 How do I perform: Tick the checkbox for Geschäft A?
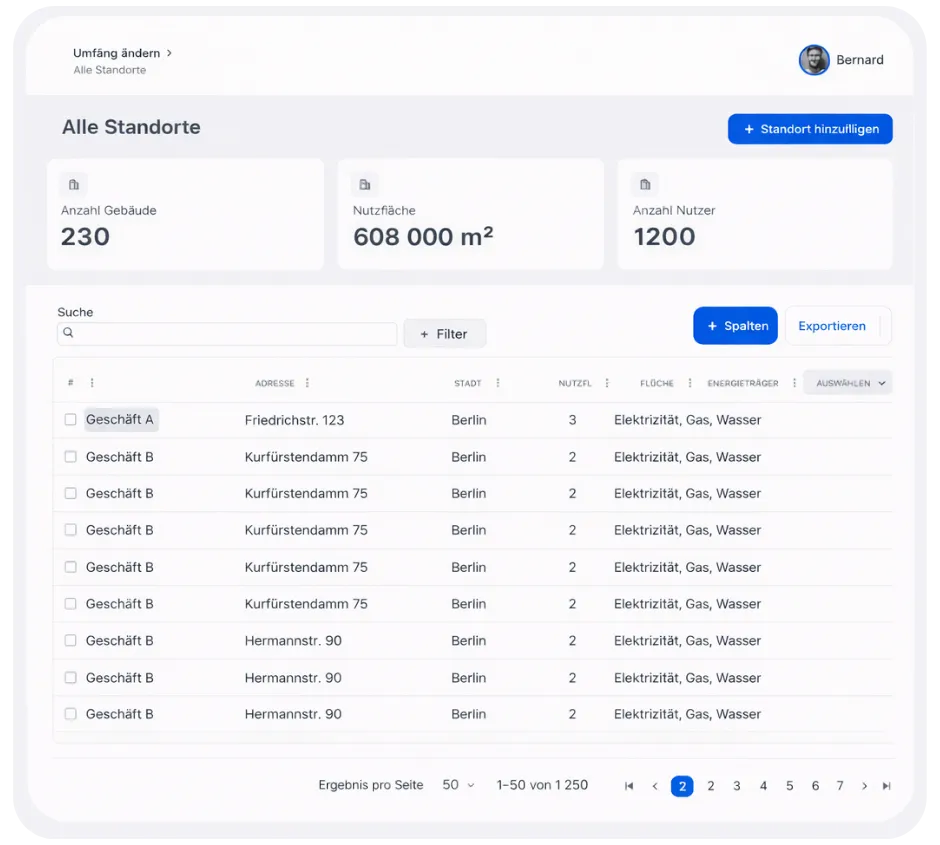[71, 420]
